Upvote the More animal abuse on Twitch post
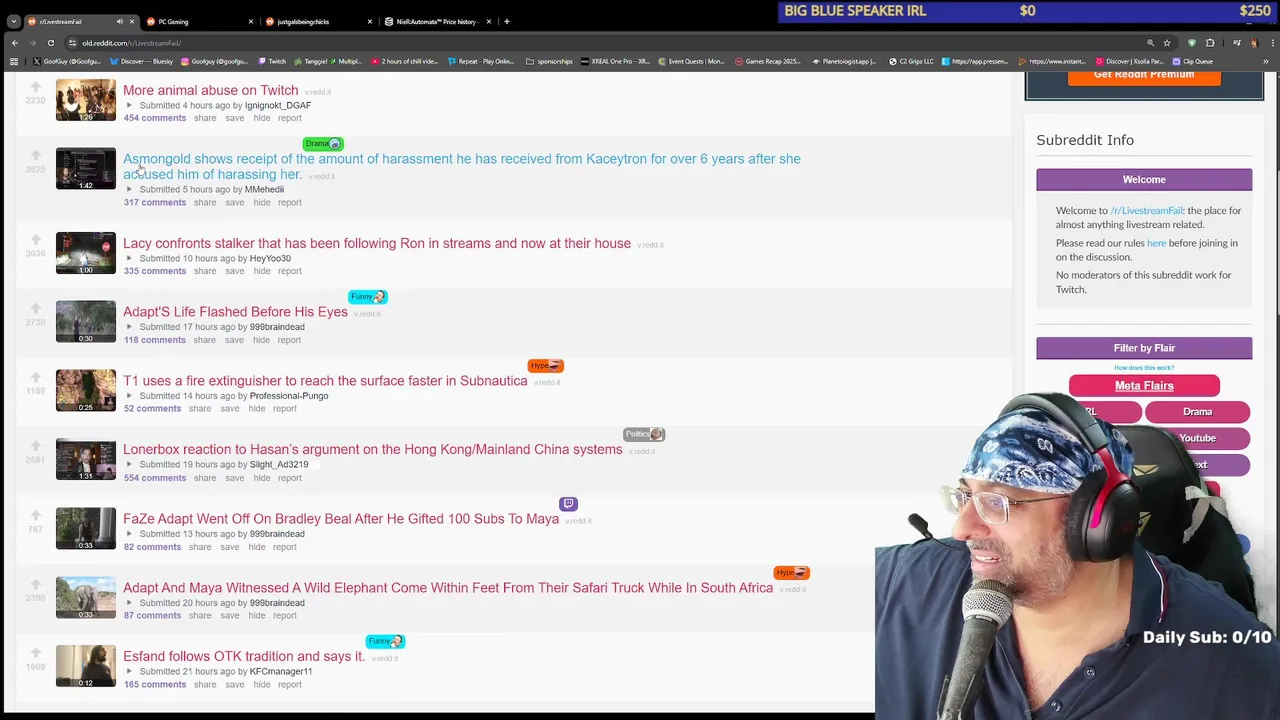The width and height of the screenshot is (1280, 720). point(35,88)
